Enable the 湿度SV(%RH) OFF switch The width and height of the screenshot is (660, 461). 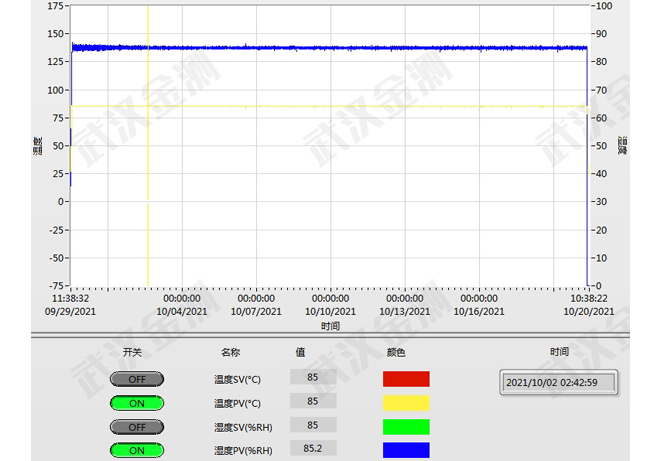136,427
